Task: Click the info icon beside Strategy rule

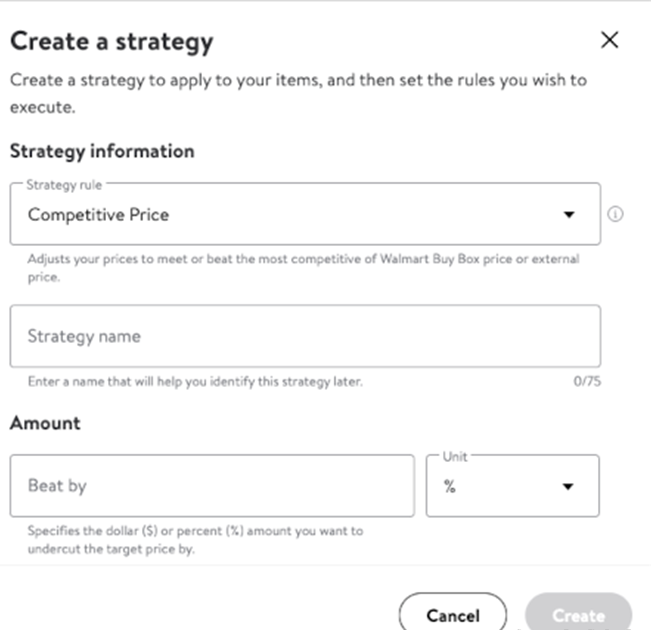Action: pos(615,214)
